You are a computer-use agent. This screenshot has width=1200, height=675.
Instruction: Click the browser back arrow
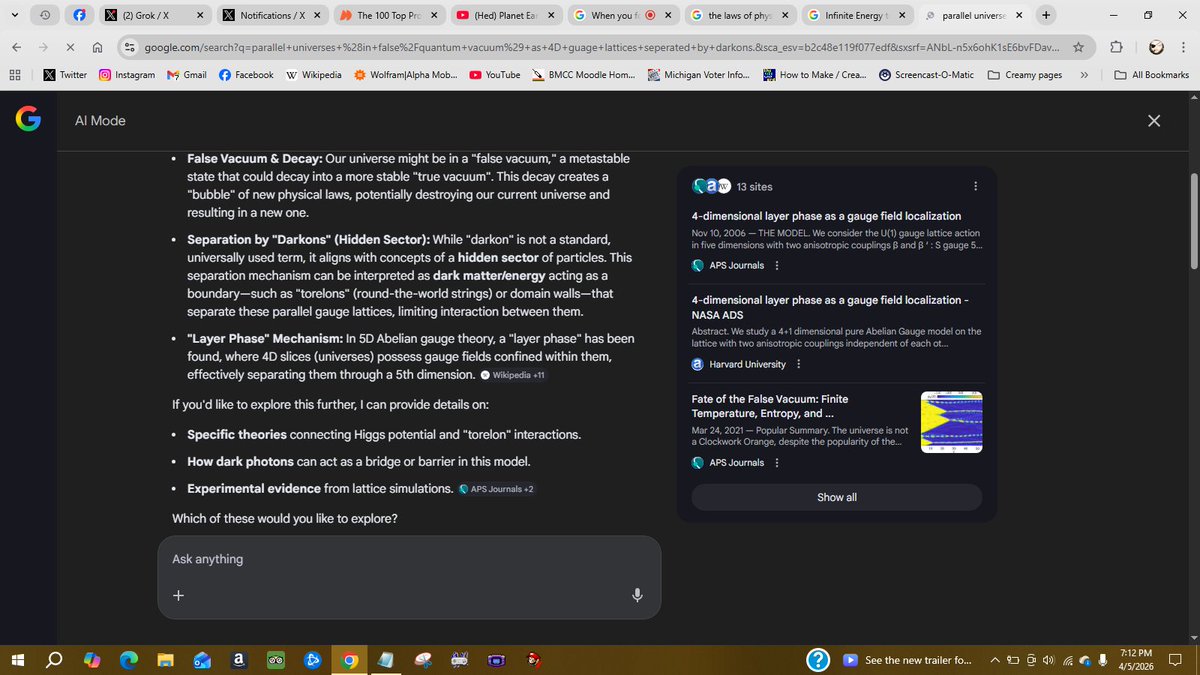point(17,47)
